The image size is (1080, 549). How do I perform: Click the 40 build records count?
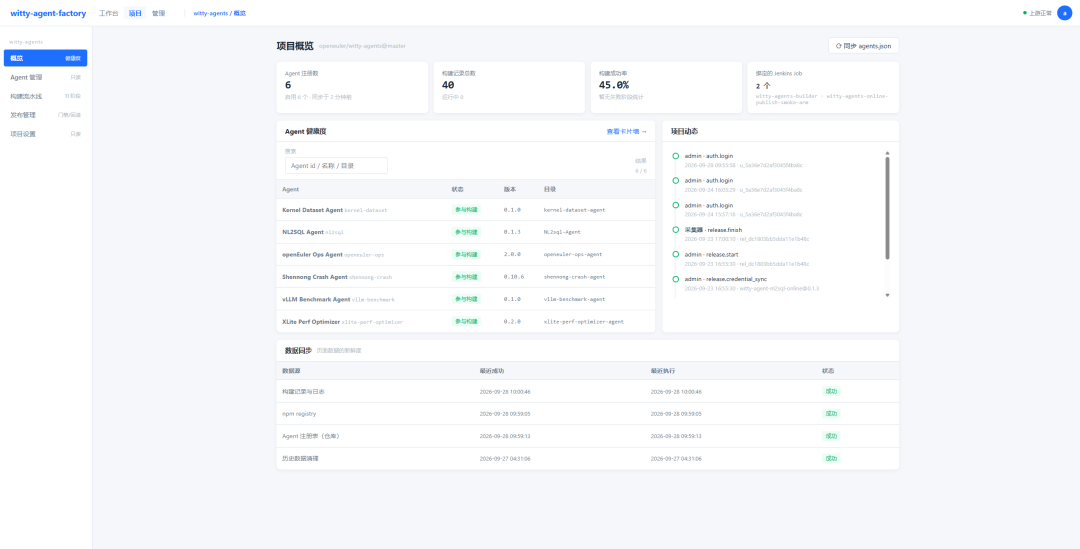[448, 85]
